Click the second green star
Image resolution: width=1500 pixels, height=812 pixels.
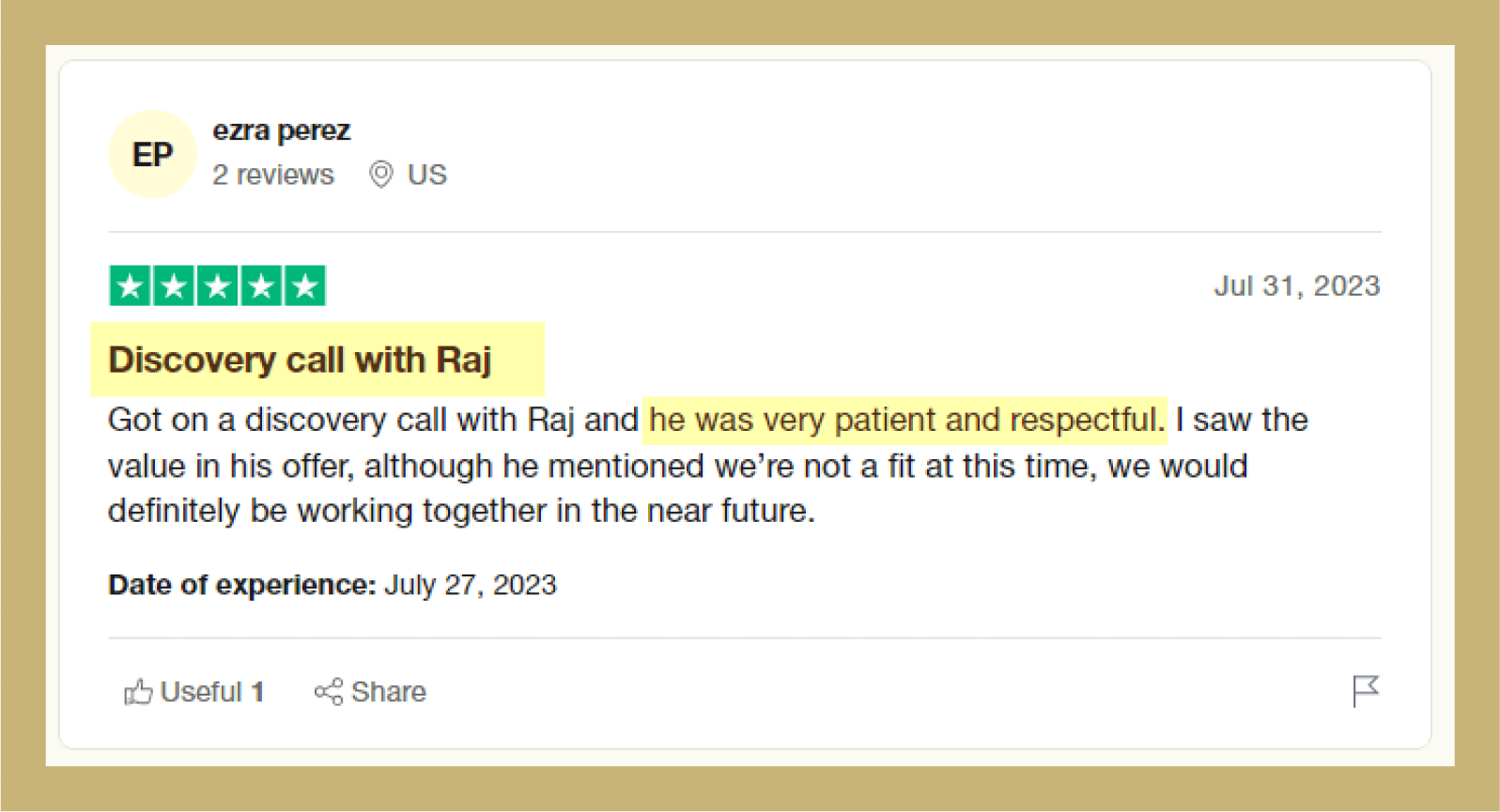coord(174,286)
